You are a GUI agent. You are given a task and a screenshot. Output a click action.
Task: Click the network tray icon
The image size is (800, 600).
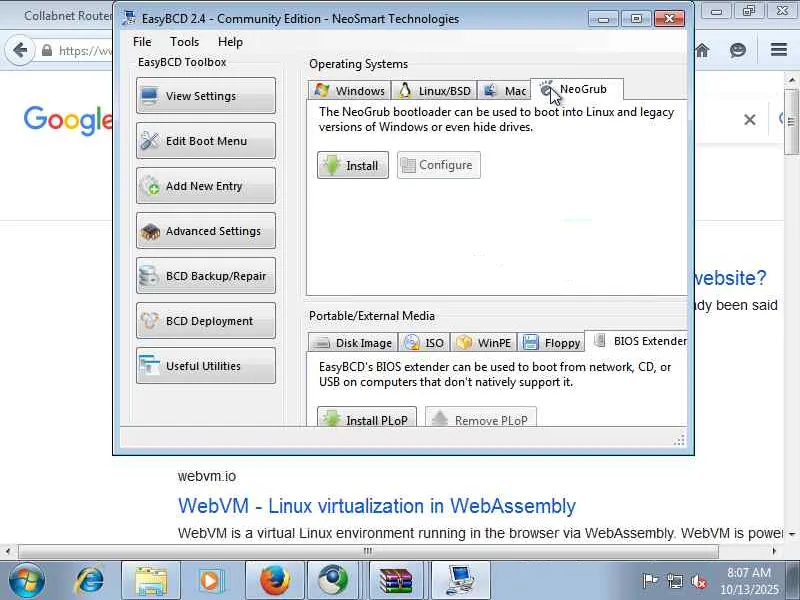coord(675,581)
